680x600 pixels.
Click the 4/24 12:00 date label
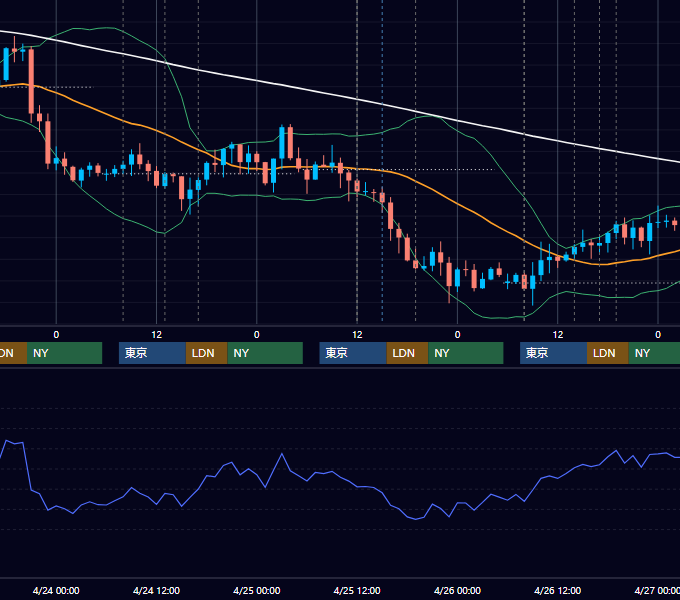156,590
